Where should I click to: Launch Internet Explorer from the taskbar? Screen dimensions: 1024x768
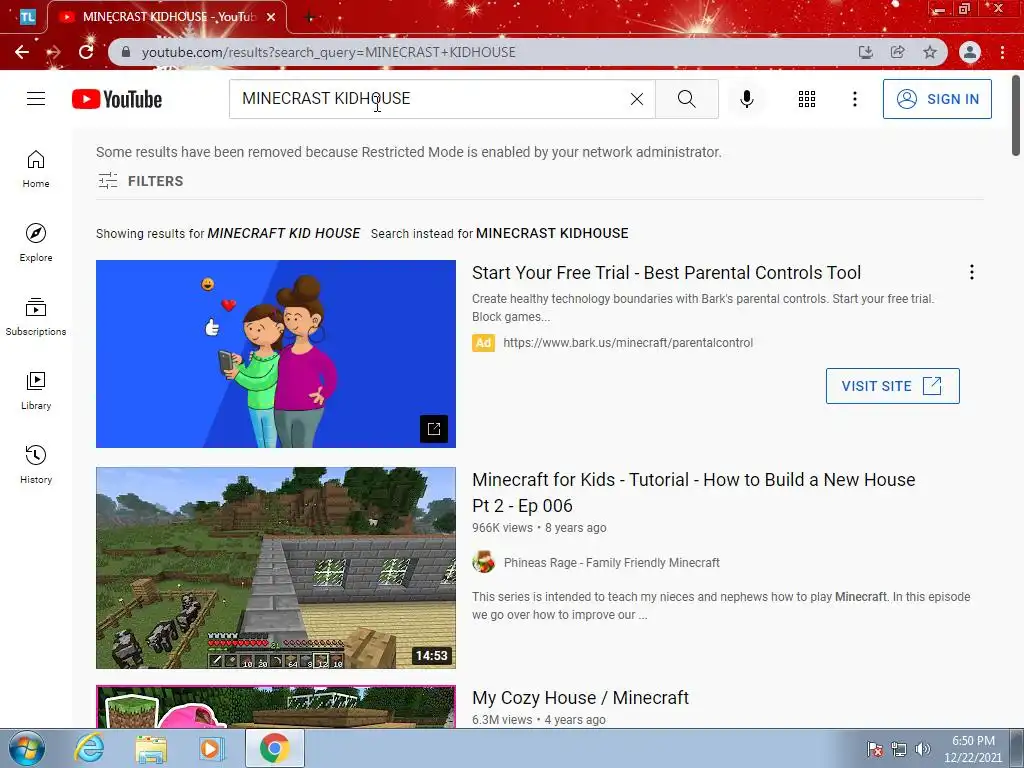tap(89, 748)
